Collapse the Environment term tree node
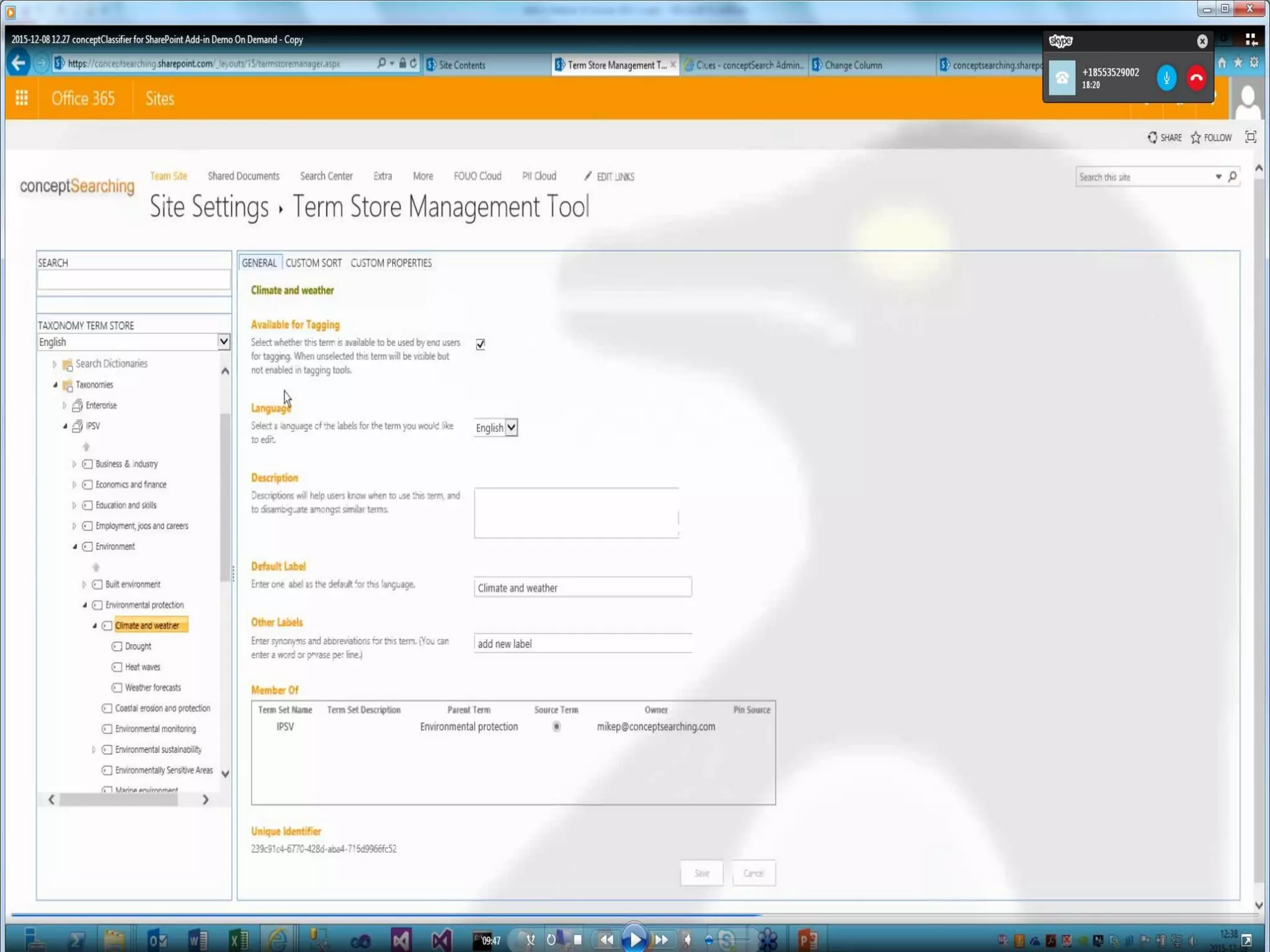1270x952 pixels. [x=75, y=547]
